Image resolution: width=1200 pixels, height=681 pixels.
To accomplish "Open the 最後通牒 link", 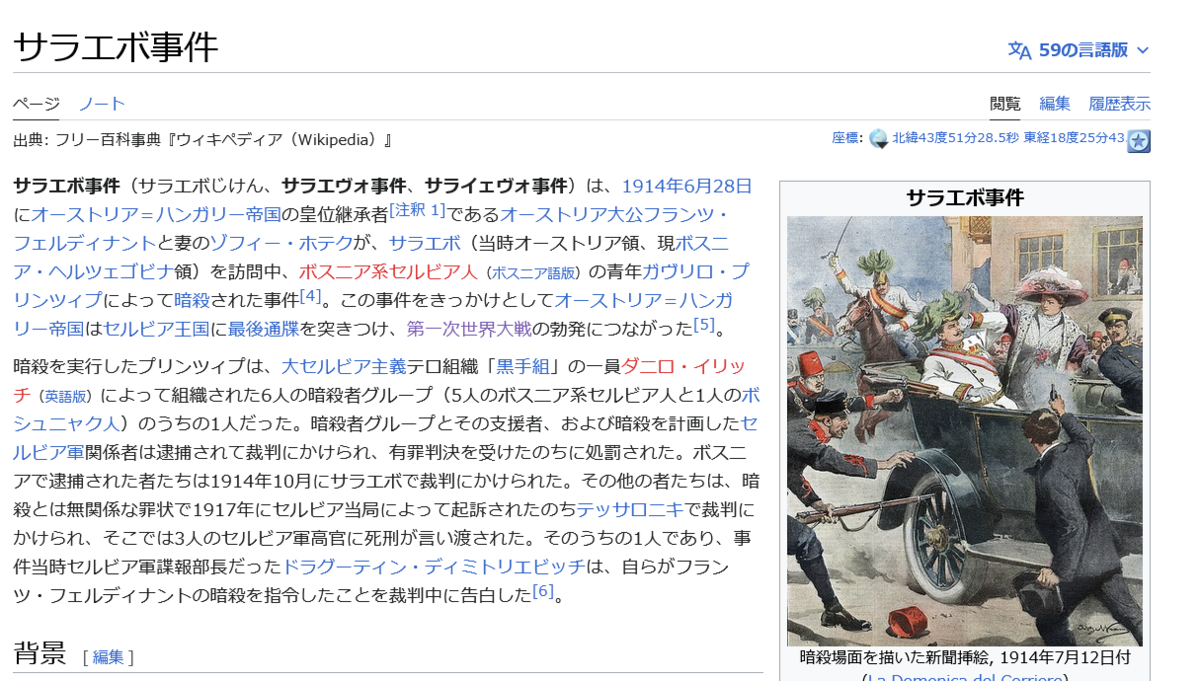I will (x=264, y=328).
